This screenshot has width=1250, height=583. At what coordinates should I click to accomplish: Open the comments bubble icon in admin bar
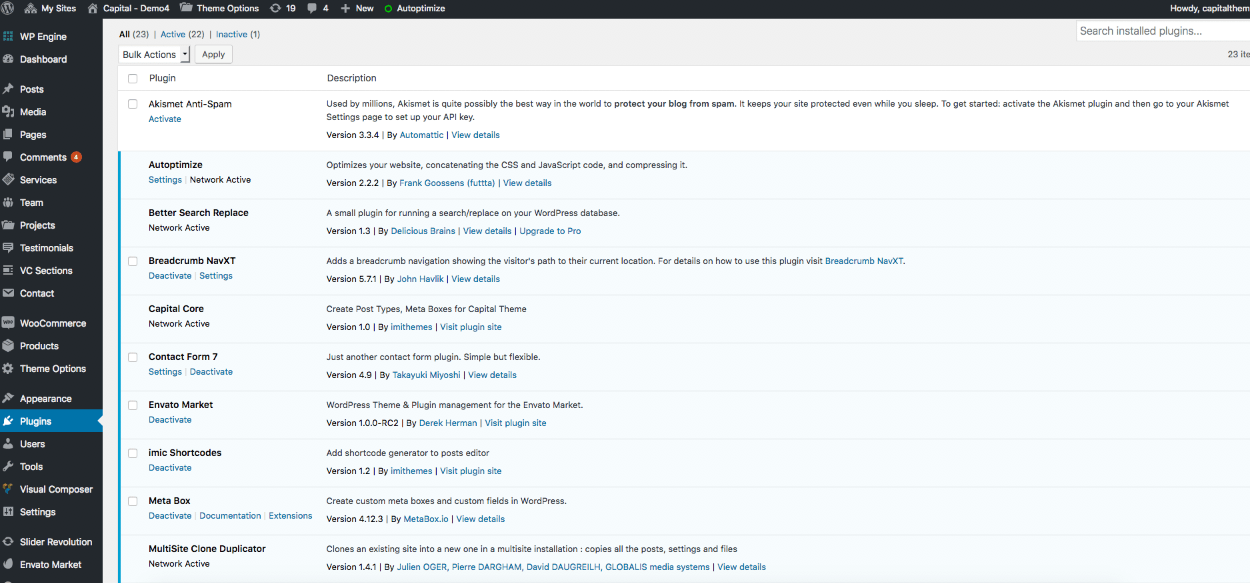[x=313, y=8]
